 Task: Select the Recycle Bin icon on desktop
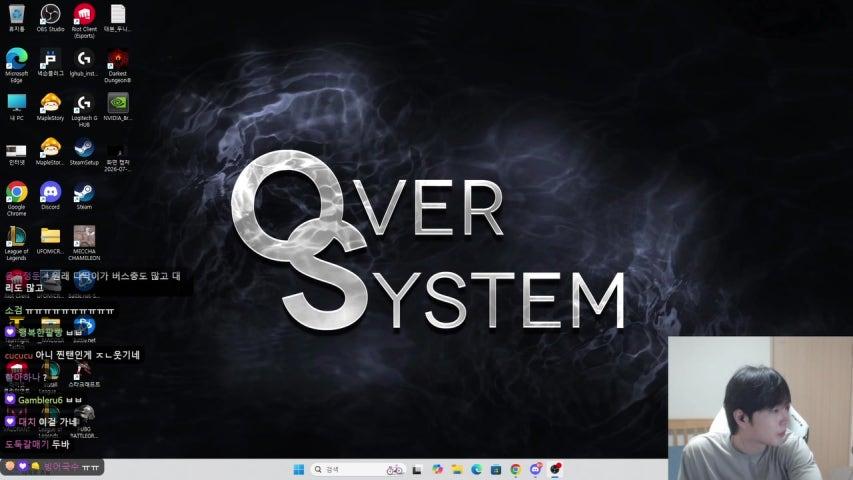pyautogui.click(x=16, y=17)
